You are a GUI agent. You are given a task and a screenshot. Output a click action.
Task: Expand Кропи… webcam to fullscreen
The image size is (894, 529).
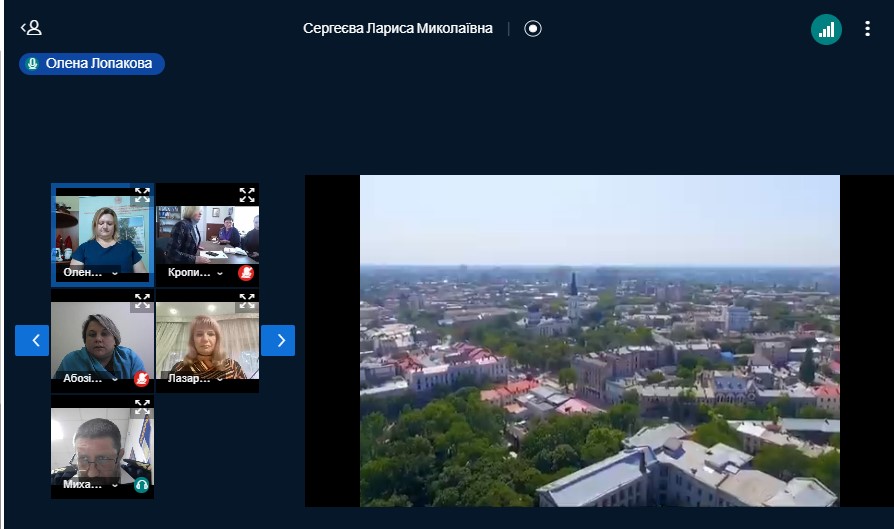pyautogui.click(x=247, y=195)
